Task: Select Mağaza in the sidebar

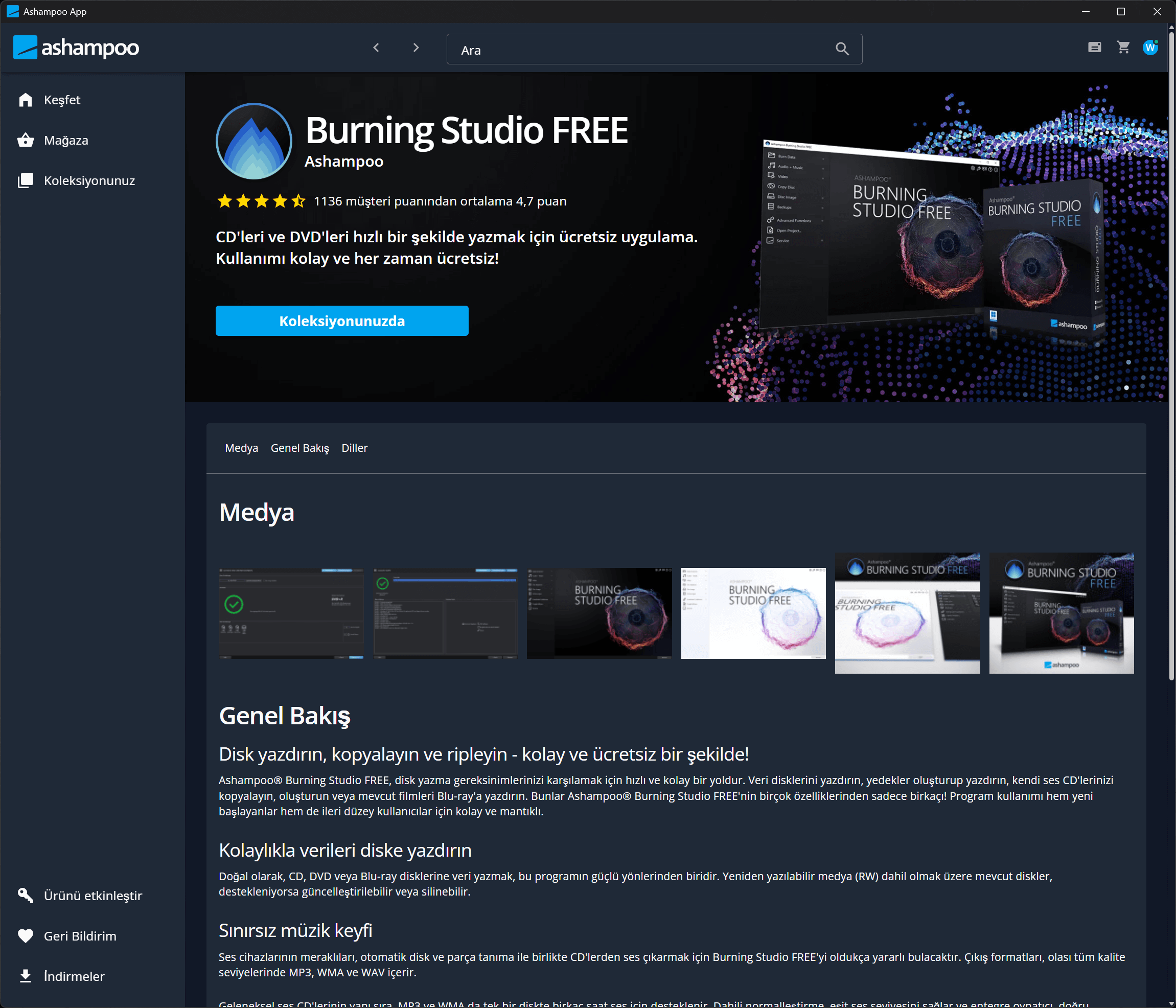Action: [92, 140]
